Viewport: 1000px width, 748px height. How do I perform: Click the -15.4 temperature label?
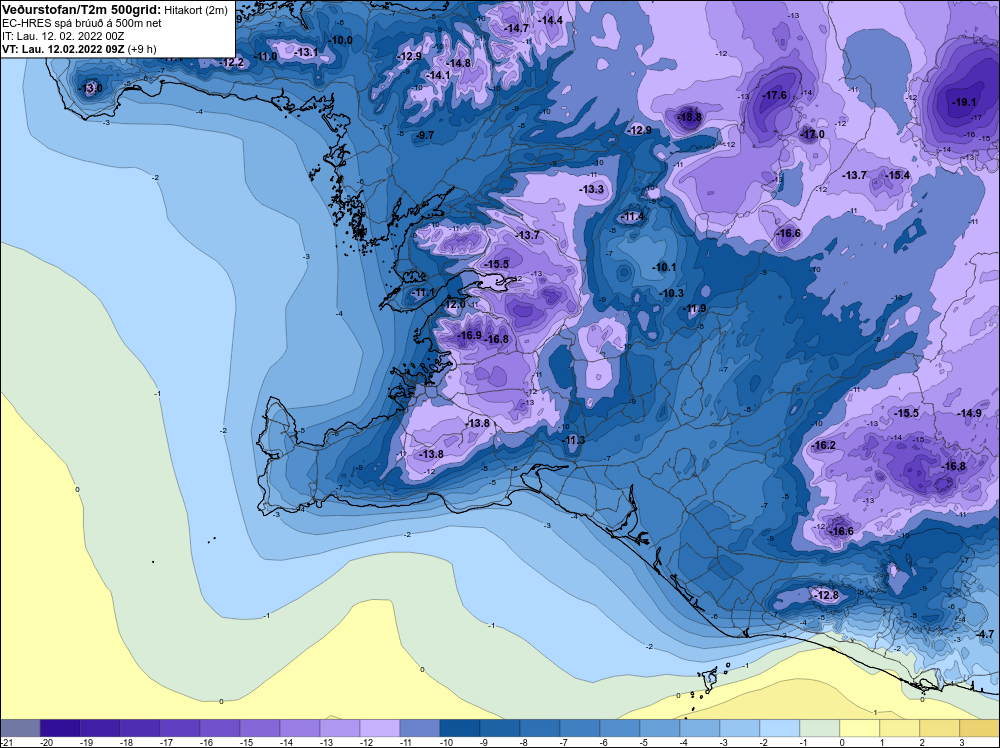point(898,175)
